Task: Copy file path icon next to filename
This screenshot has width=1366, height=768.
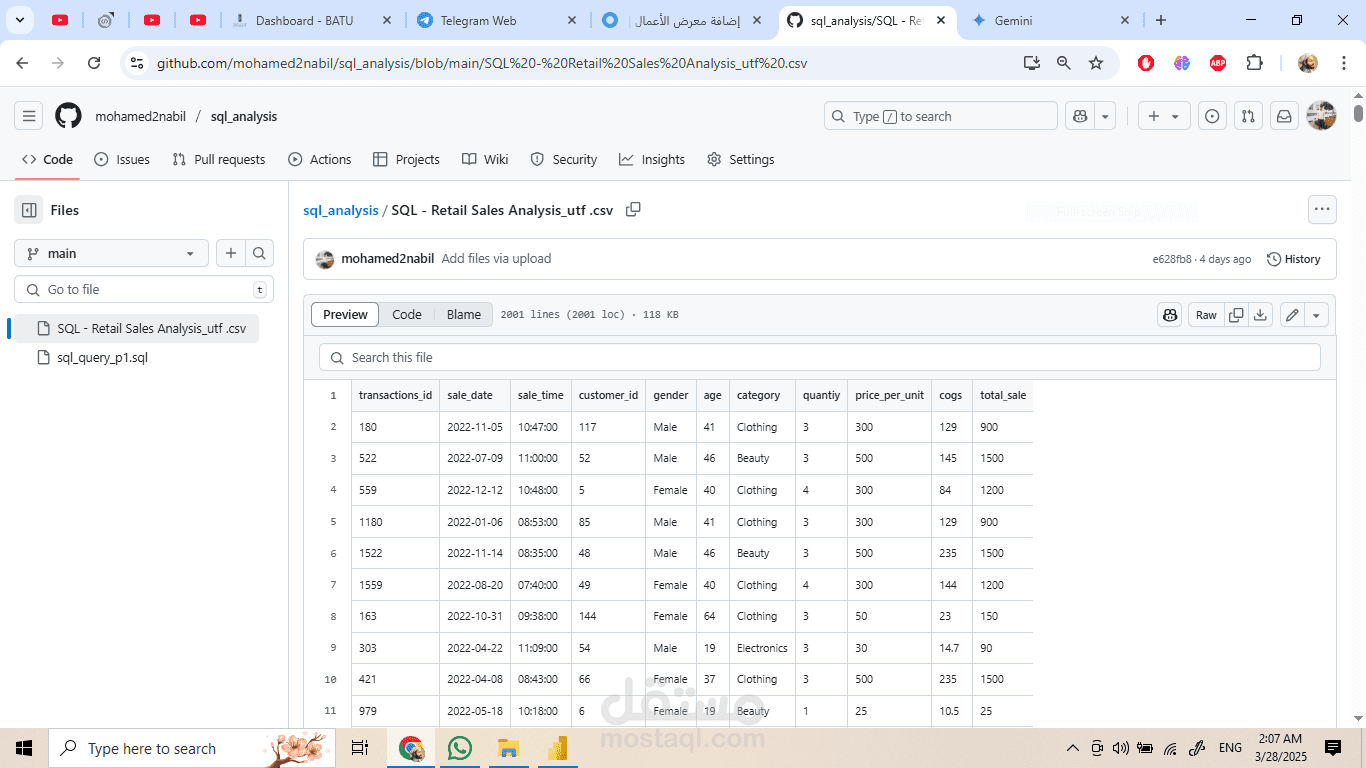Action: pos(633,210)
